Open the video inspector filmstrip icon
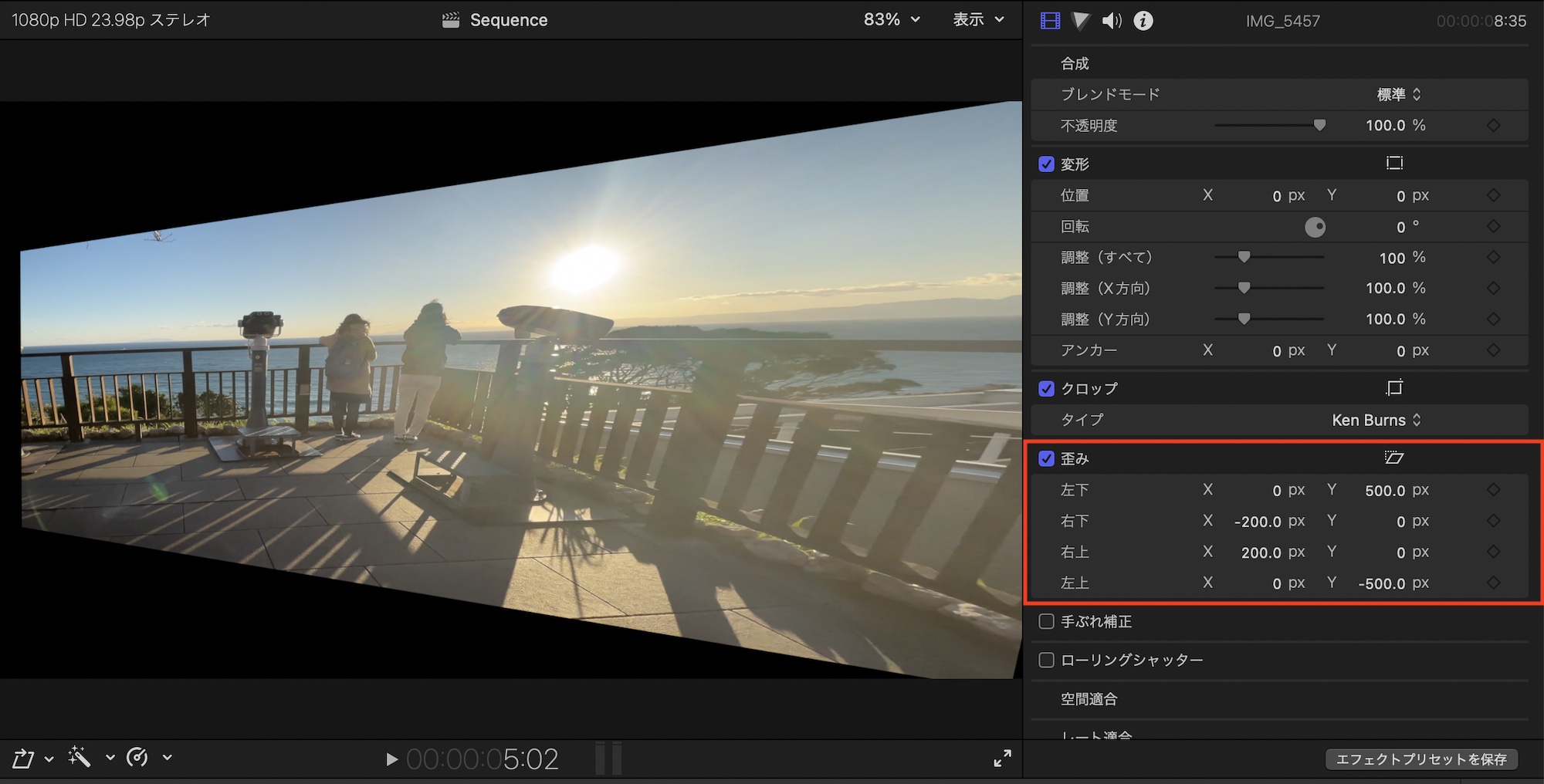Viewport: 1544px width, 784px height. 1050,21
